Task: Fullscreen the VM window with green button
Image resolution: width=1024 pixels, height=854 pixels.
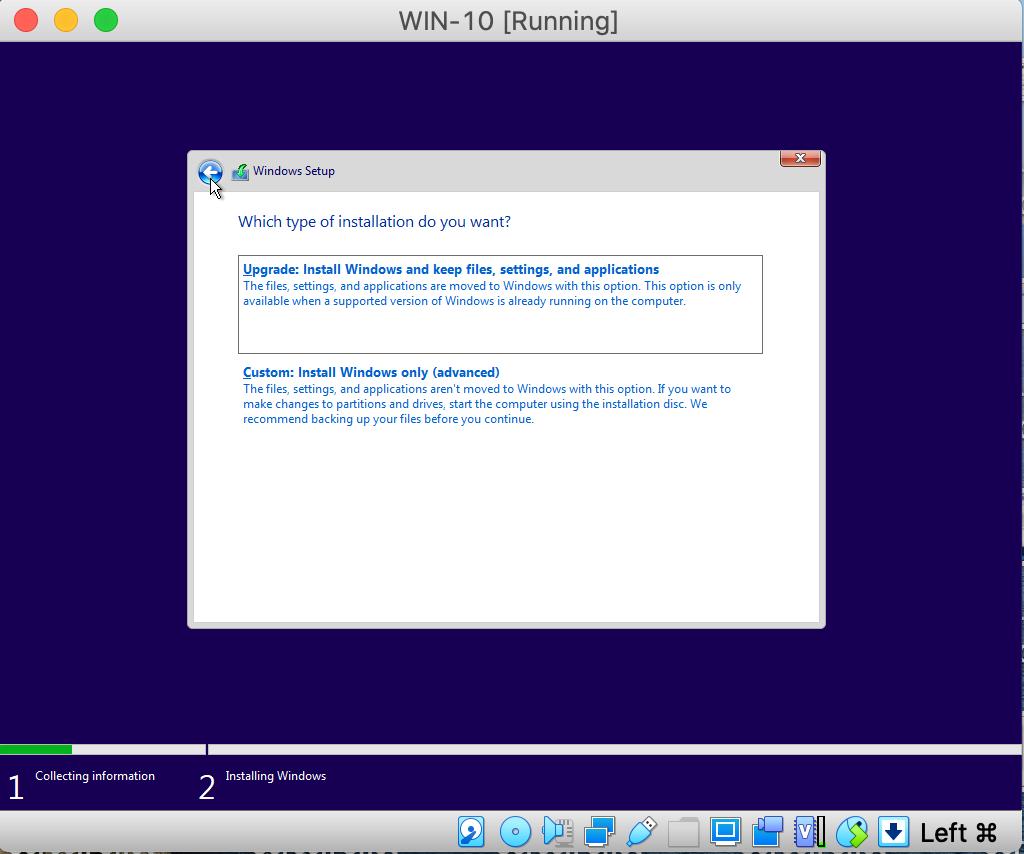Action: tap(106, 20)
